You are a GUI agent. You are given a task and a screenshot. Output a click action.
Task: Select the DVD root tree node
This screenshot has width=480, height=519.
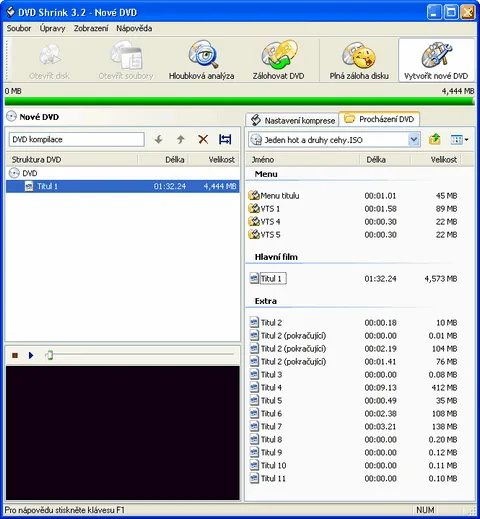click(23, 173)
